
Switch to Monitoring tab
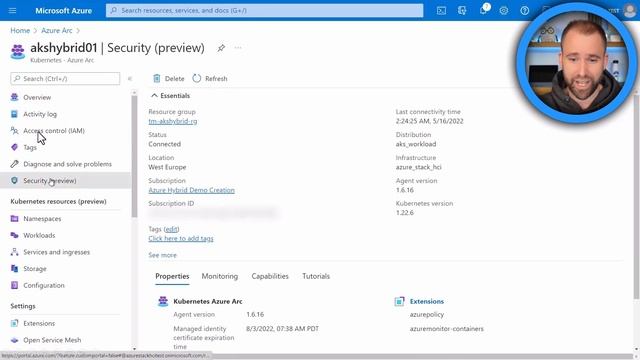point(220,276)
